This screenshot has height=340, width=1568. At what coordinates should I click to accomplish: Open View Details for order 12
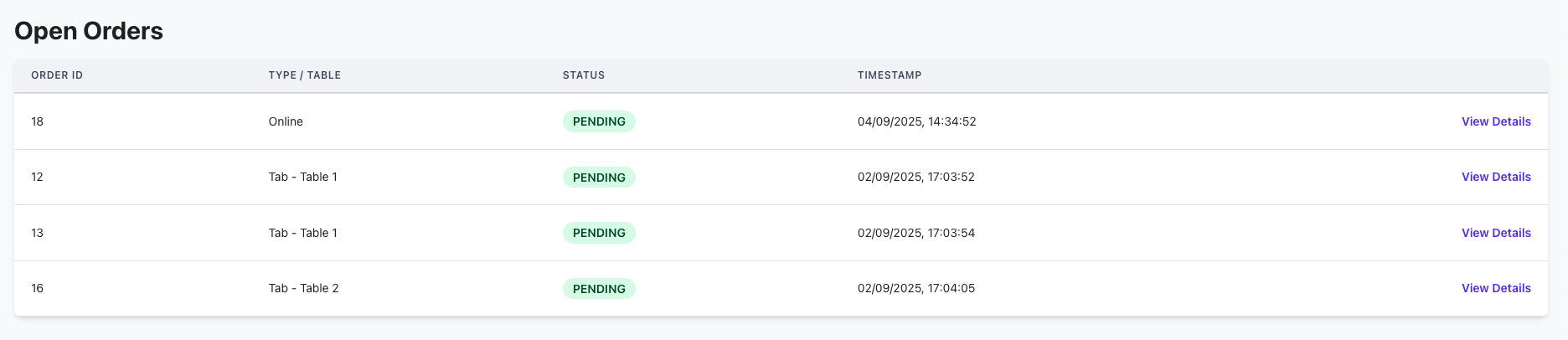point(1496,177)
